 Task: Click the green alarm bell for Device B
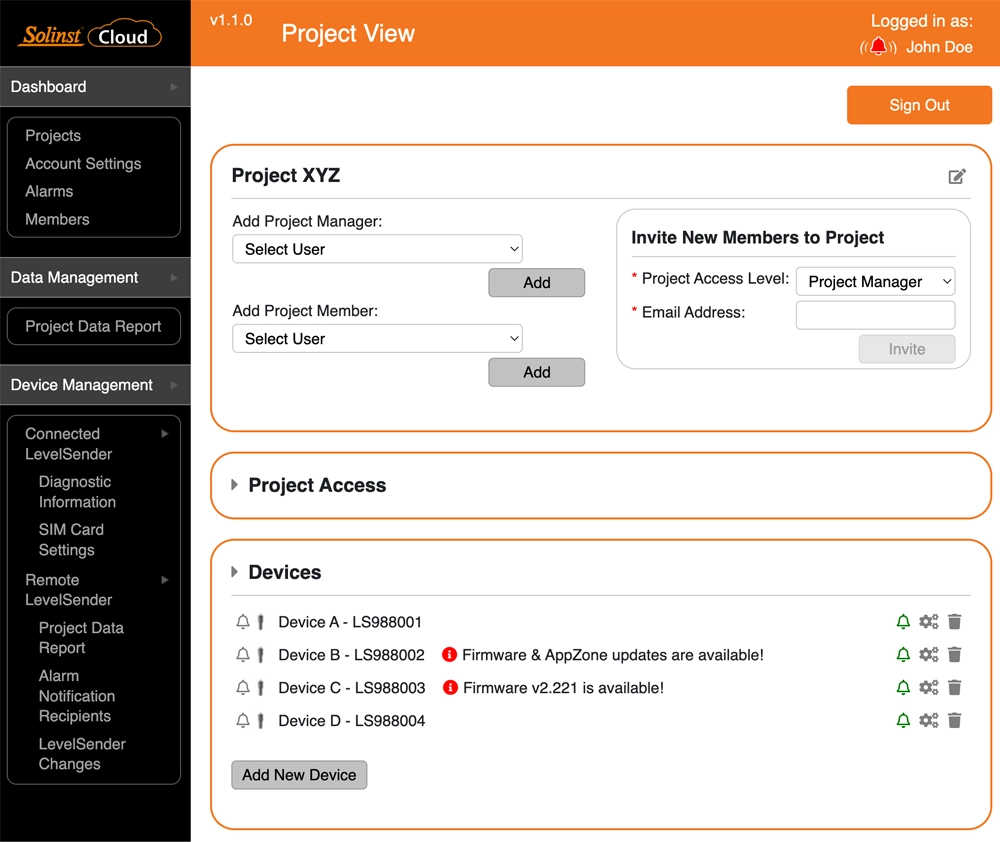point(903,655)
